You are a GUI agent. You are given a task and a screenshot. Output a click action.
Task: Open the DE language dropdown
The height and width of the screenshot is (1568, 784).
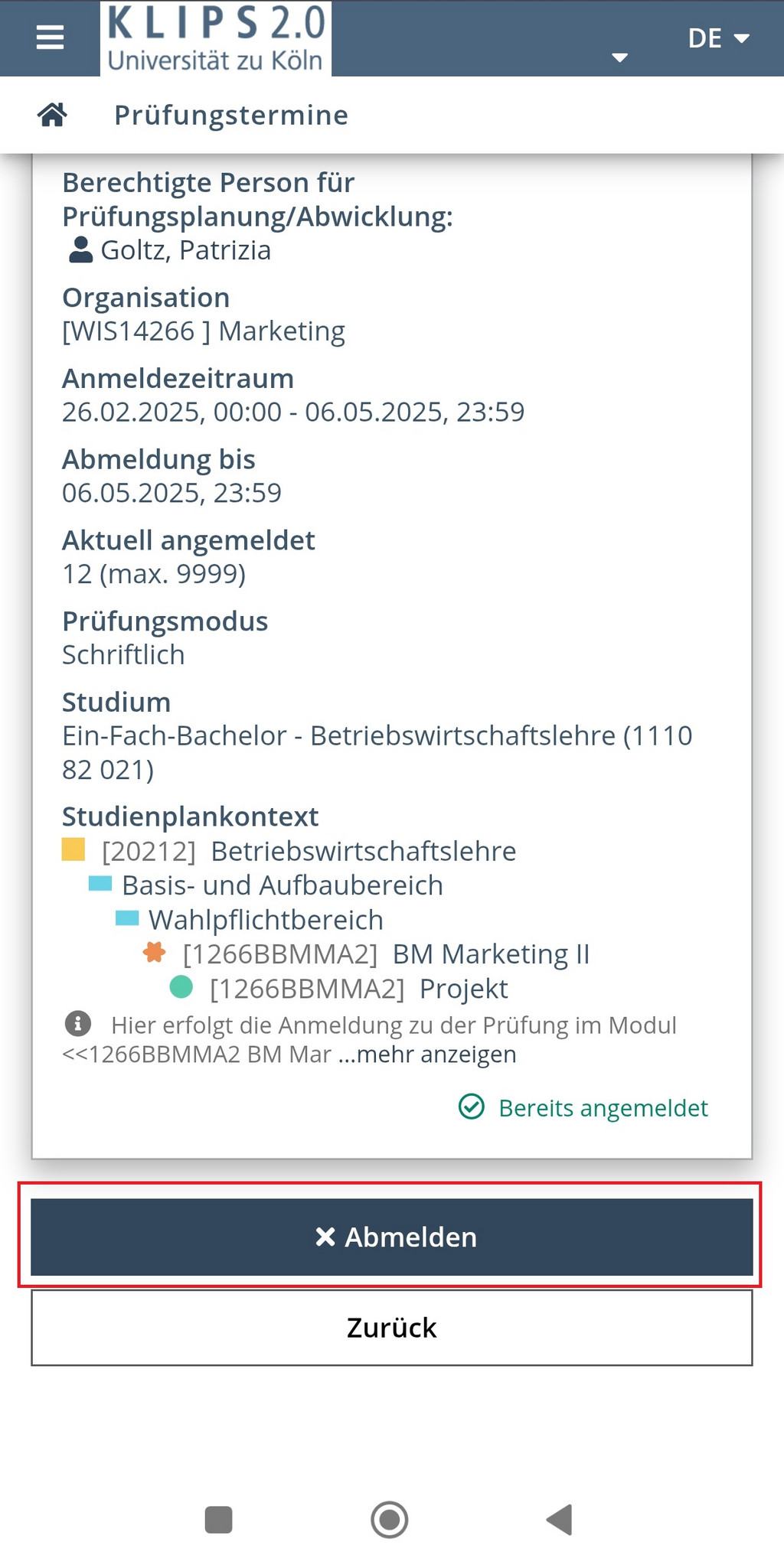point(718,38)
